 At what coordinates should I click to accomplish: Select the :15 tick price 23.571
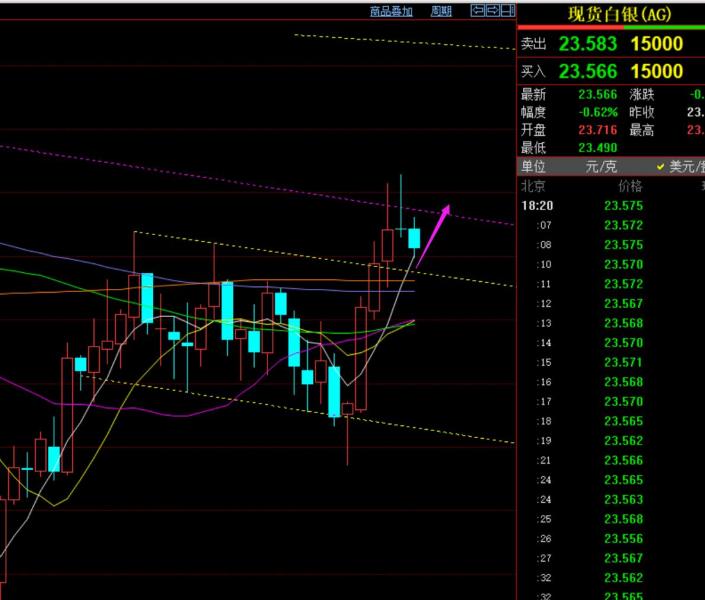pyautogui.click(x=624, y=362)
